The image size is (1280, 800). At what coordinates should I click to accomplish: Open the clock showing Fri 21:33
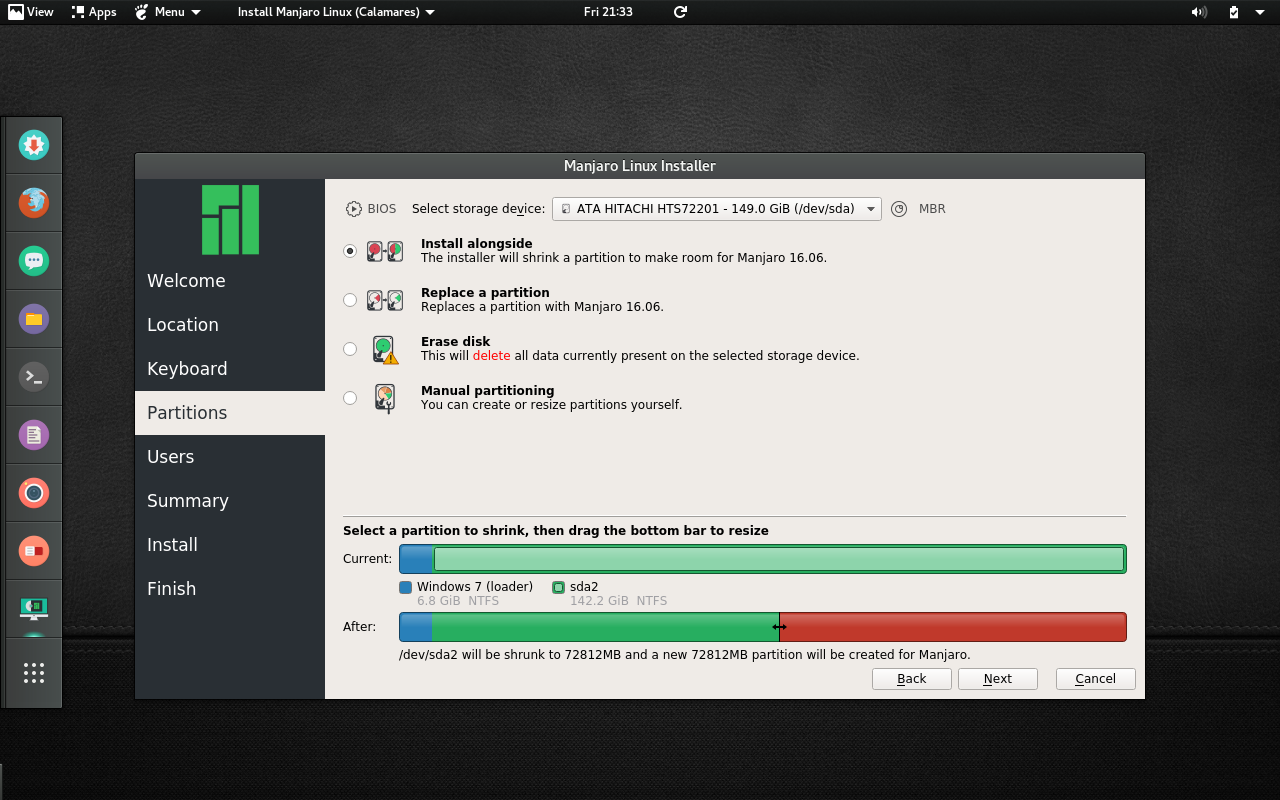(x=608, y=12)
